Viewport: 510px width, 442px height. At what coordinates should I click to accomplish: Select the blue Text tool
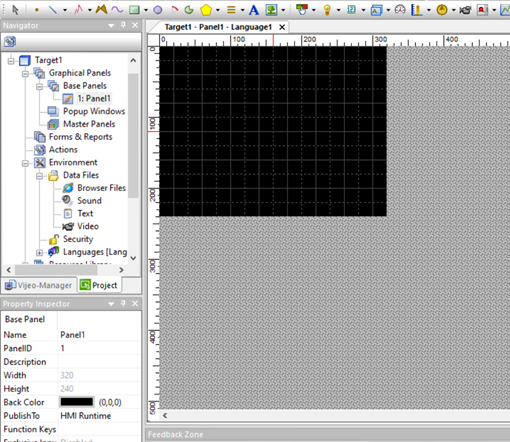[254, 10]
